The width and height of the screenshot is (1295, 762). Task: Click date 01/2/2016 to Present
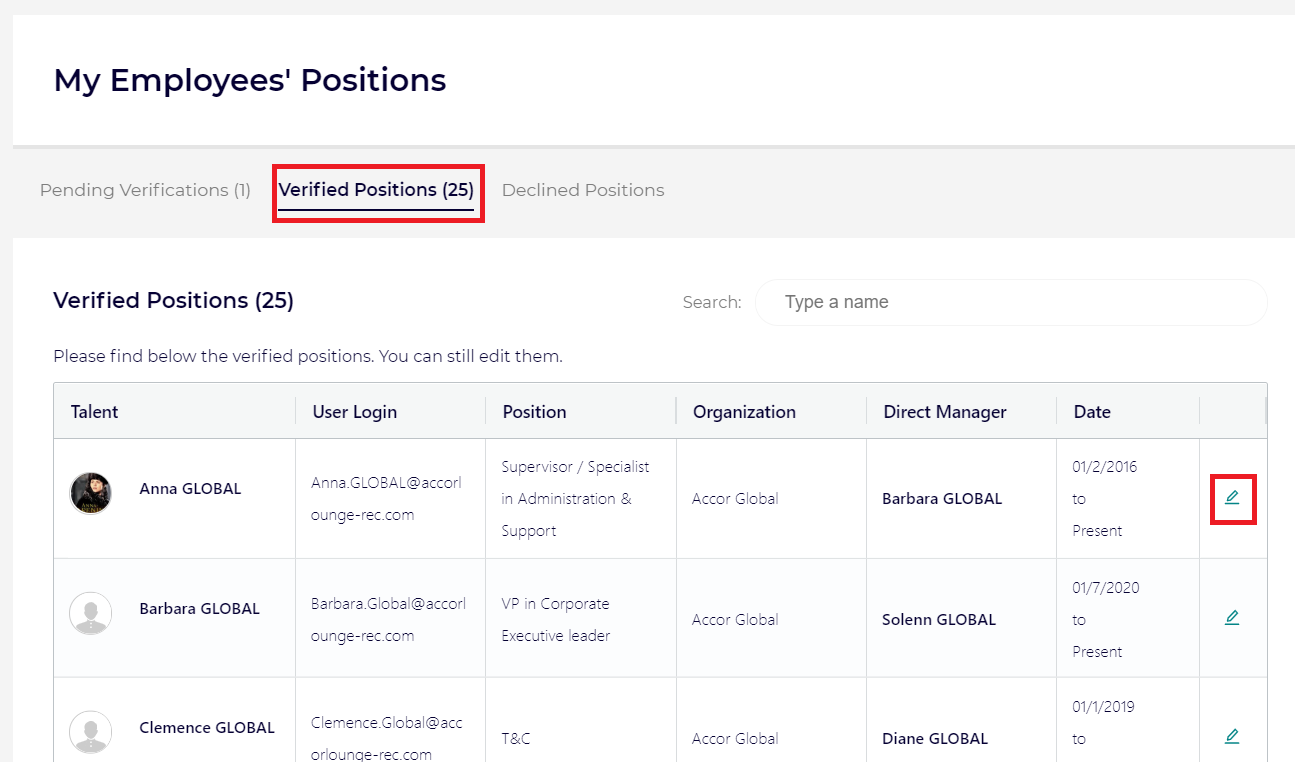coord(1105,498)
